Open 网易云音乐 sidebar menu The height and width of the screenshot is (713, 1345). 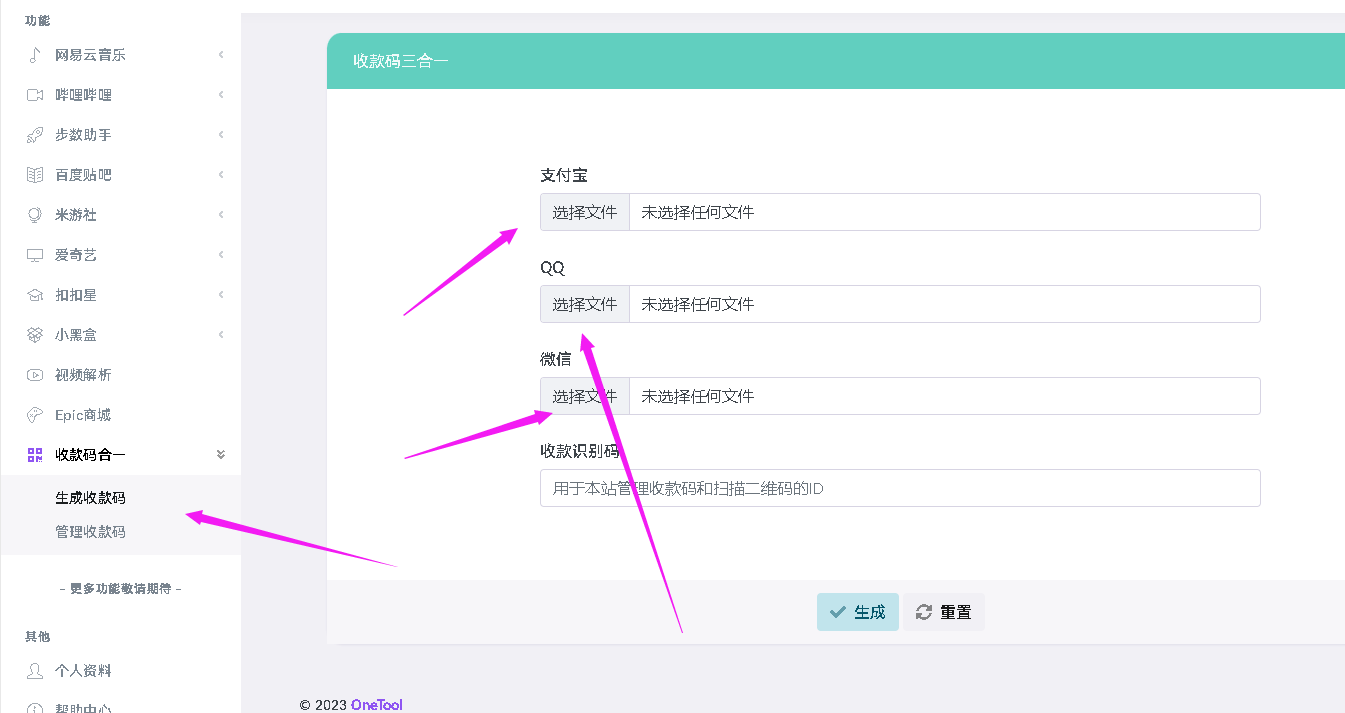pos(120,55)
